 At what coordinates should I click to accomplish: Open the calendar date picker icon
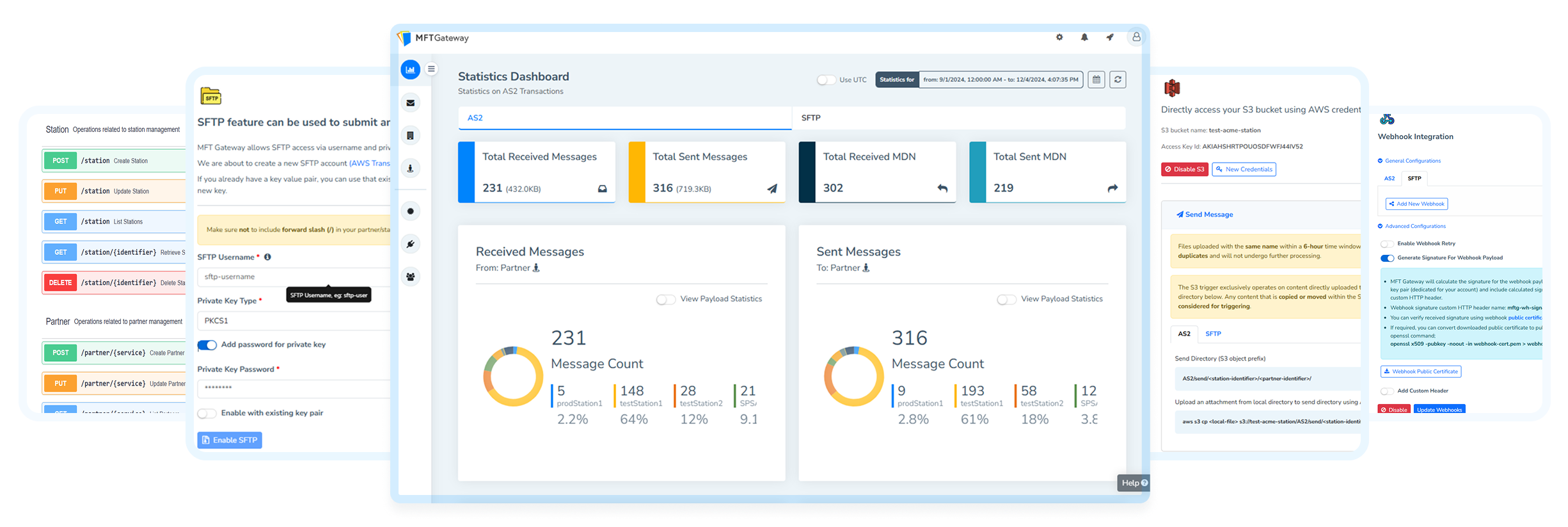(1096, 80)
